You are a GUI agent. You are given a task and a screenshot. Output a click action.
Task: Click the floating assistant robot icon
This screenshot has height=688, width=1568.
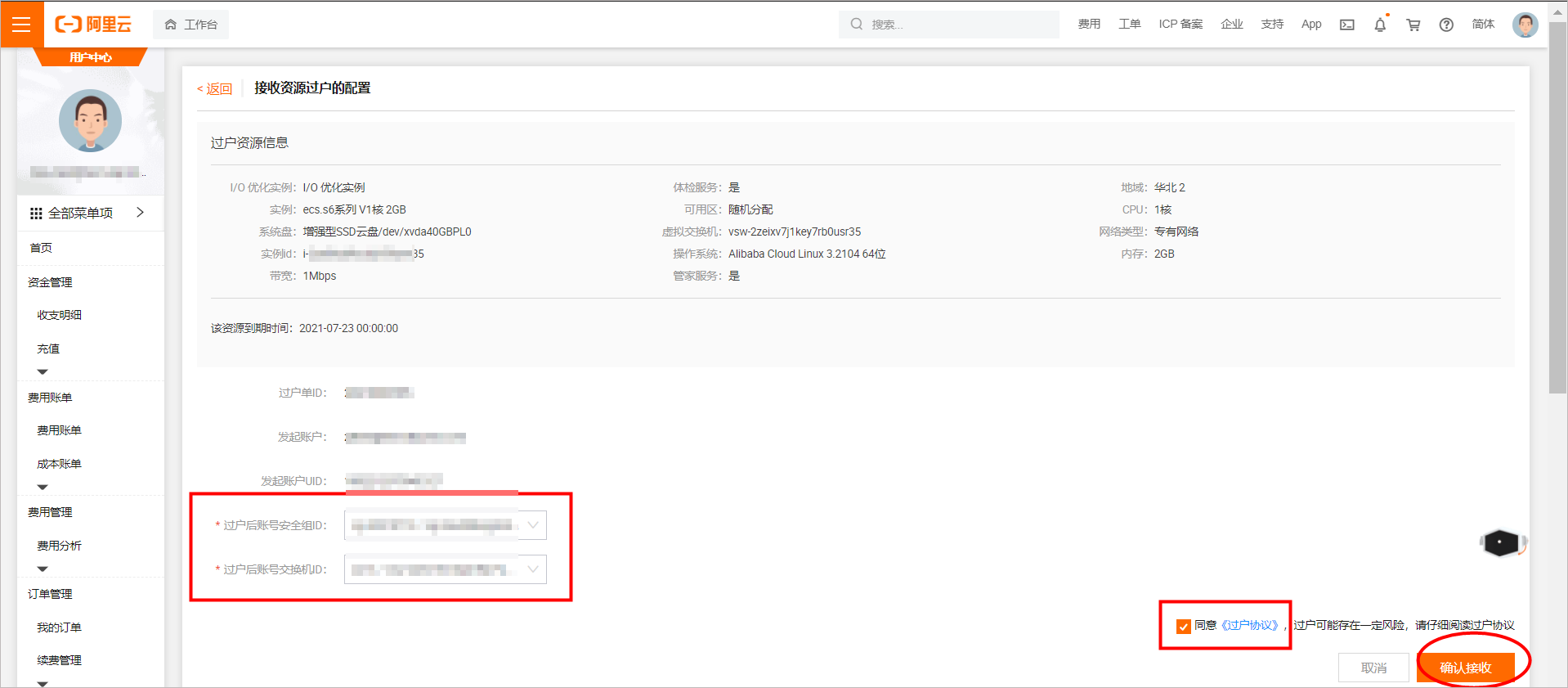[1501, 542]
